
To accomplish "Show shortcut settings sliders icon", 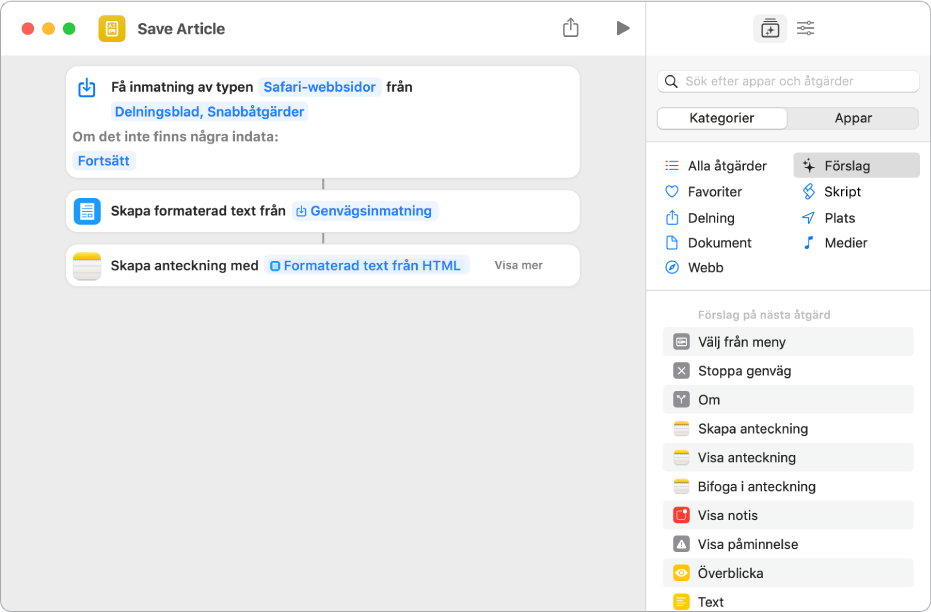I will pos(805,29).
